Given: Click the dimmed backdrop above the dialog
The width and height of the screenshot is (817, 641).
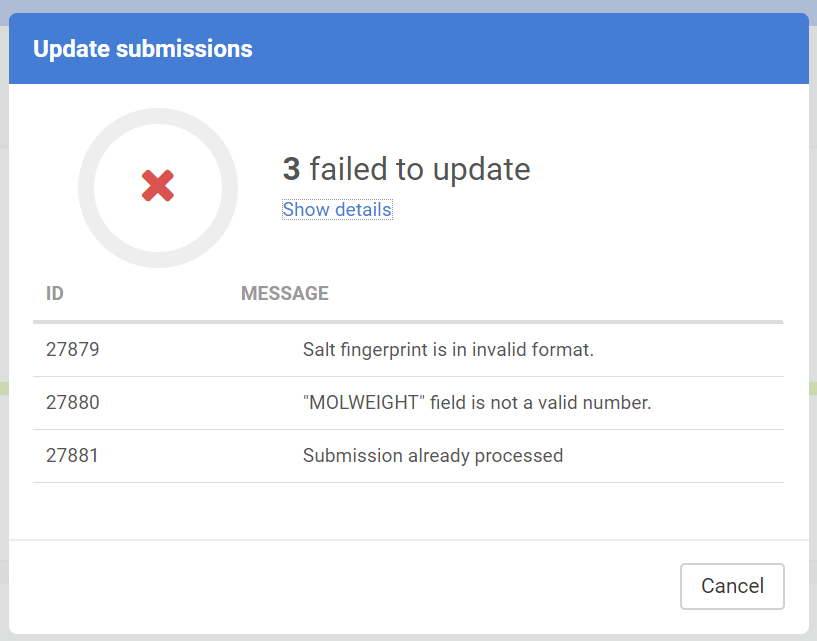Looking at the screenshot, I should click(400, 5).
